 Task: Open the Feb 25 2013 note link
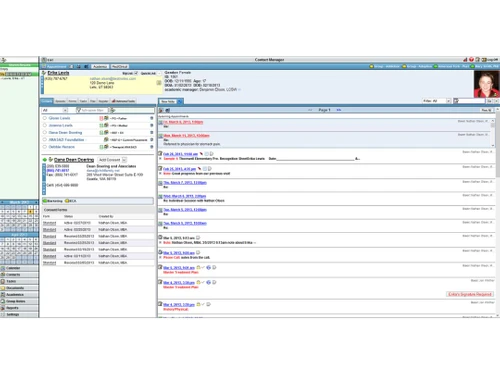pyautogui.click(x=180, y=169)
